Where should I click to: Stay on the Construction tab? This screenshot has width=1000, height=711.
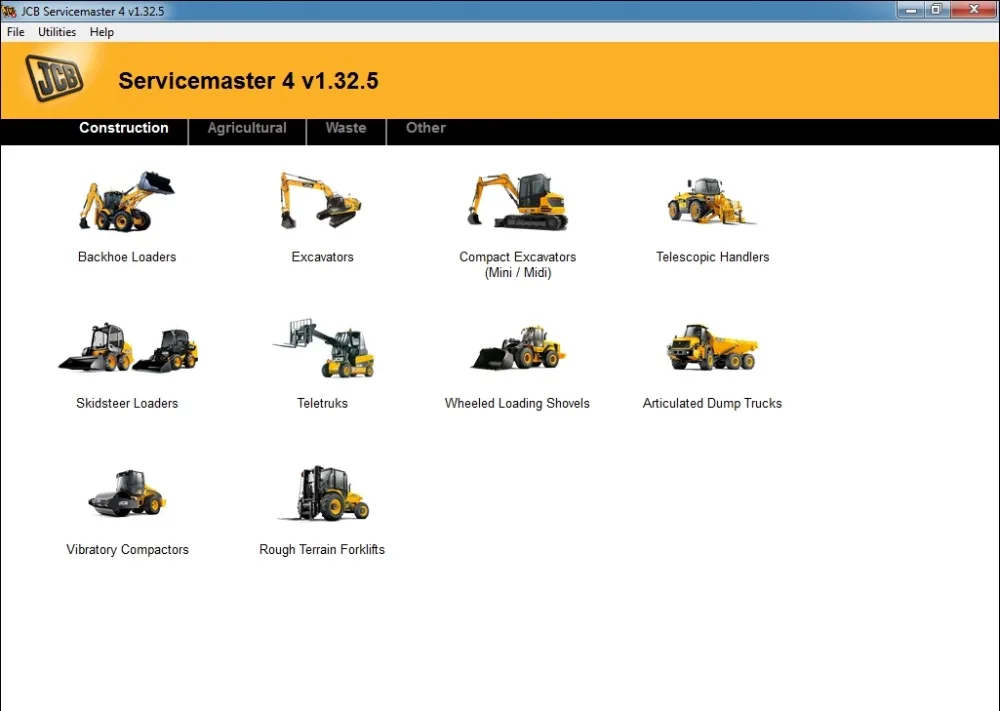coord(123,129)
